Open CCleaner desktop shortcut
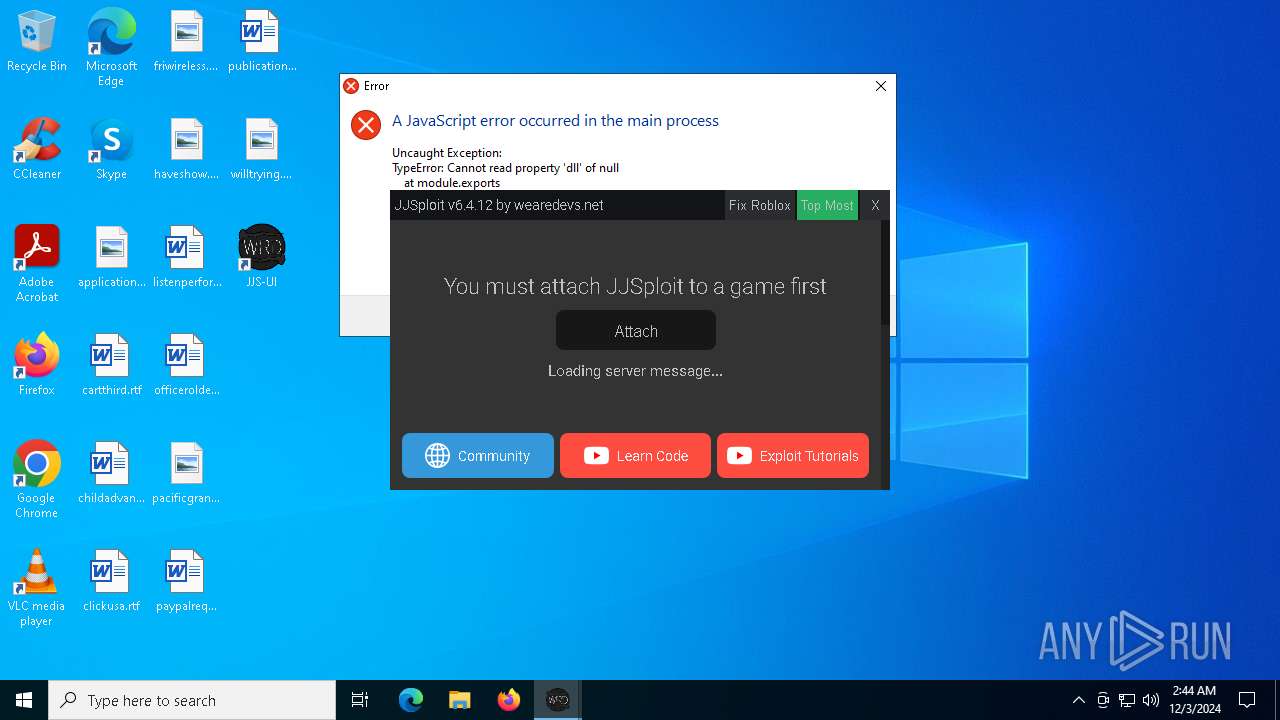 click(37, 150)
